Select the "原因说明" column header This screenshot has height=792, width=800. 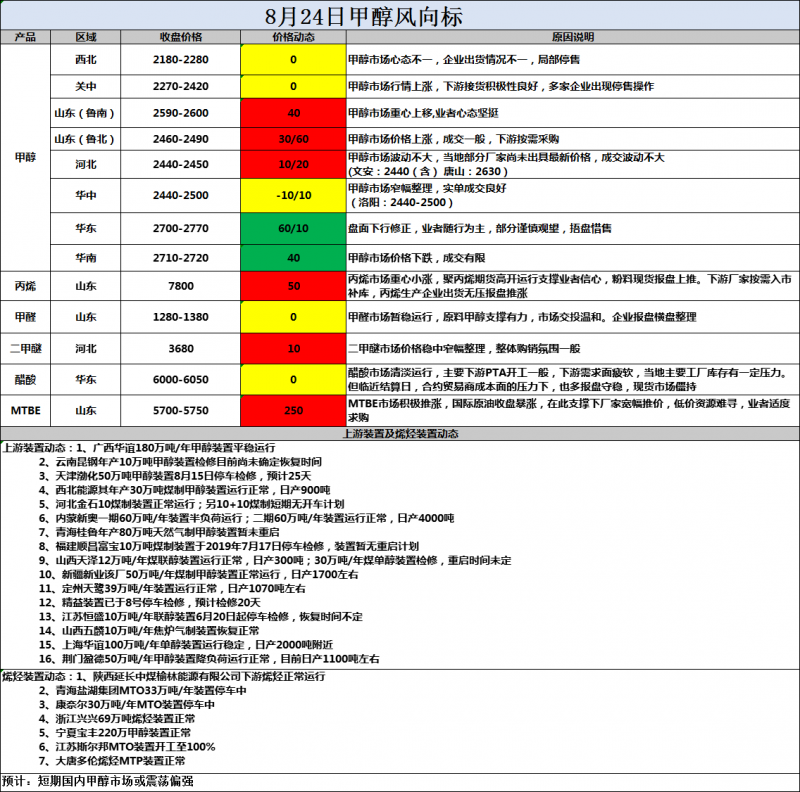point(573,37)
